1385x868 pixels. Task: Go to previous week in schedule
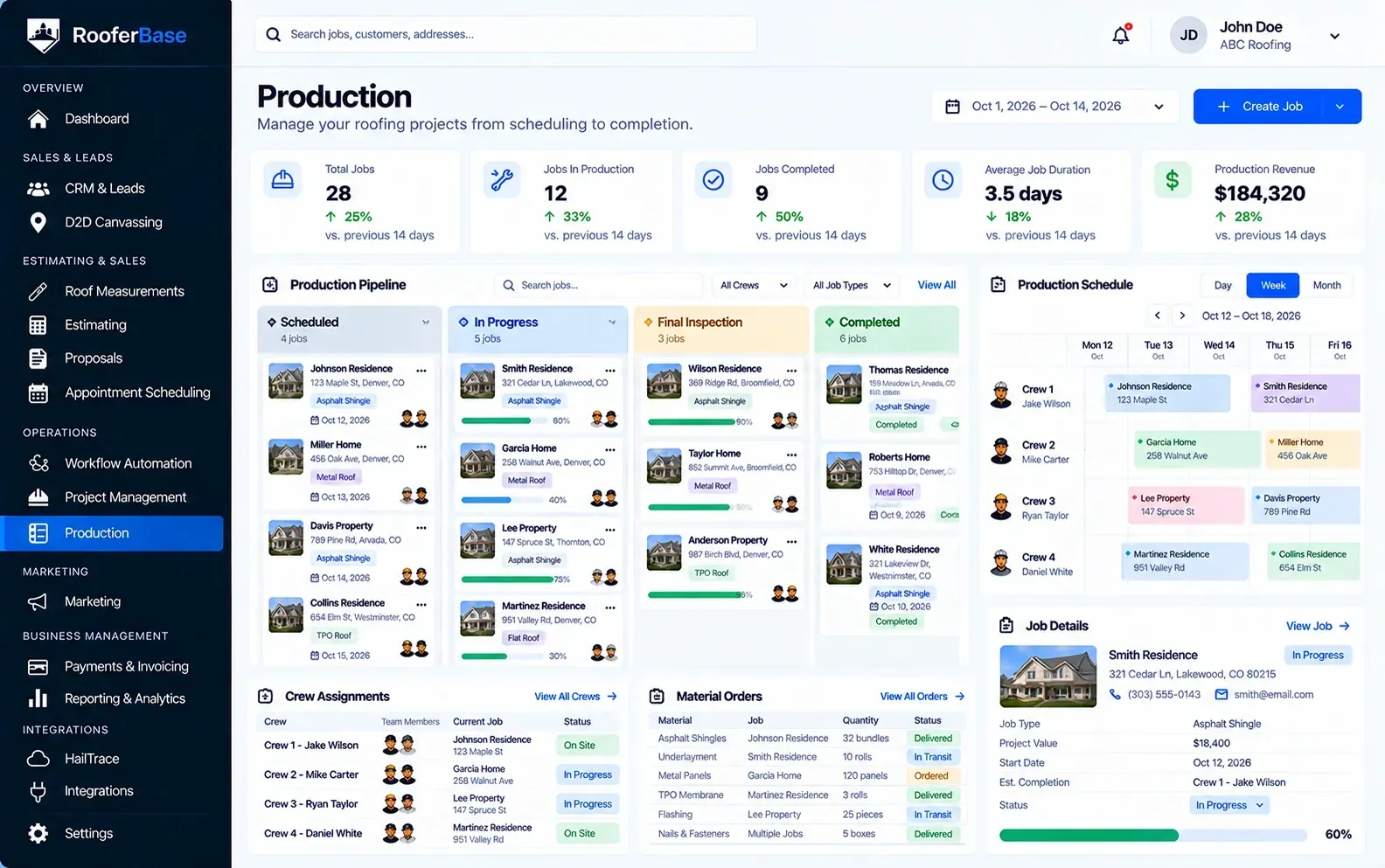coord(1158,316)
